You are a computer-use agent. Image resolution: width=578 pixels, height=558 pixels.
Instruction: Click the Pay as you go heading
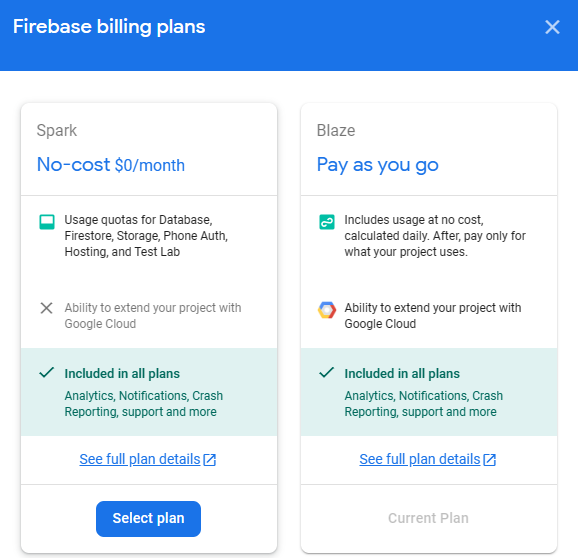click(x=377, y=165)
